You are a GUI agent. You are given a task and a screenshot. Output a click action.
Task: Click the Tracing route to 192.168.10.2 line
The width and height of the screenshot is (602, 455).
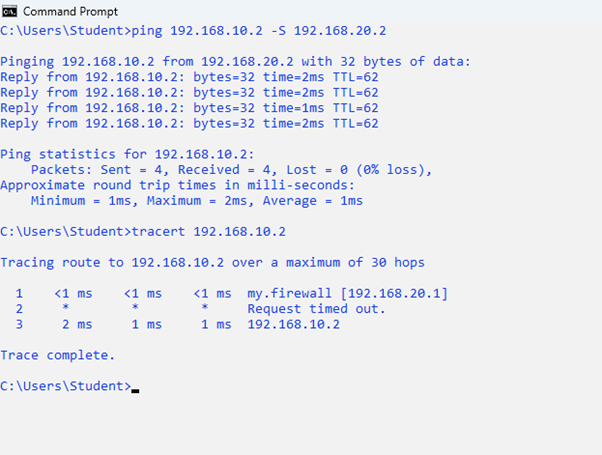coord(212,262)
